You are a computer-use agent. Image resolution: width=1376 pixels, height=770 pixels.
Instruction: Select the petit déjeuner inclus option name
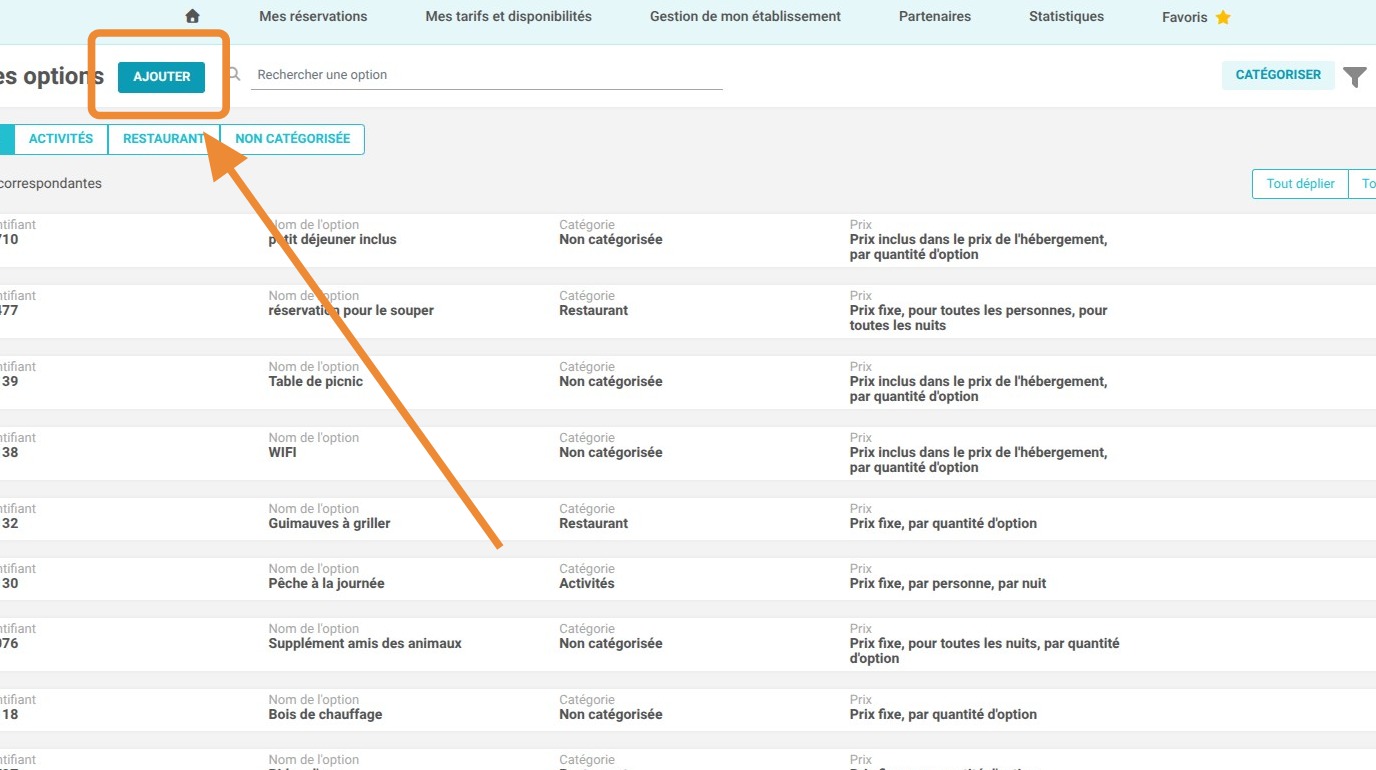(333, 239)
